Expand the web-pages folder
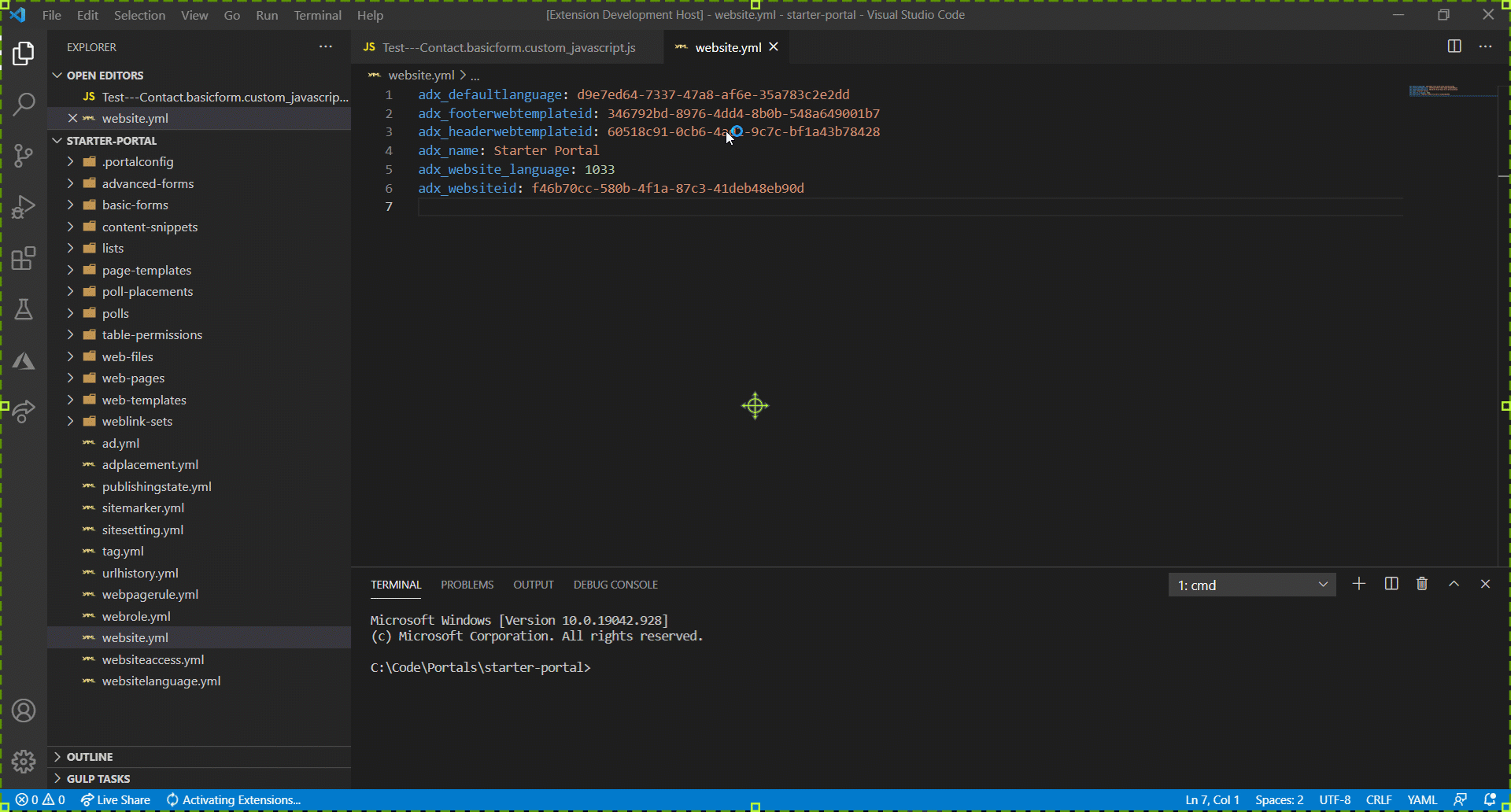The height and width of the screenshot is (812, 1511). [199, 378]
